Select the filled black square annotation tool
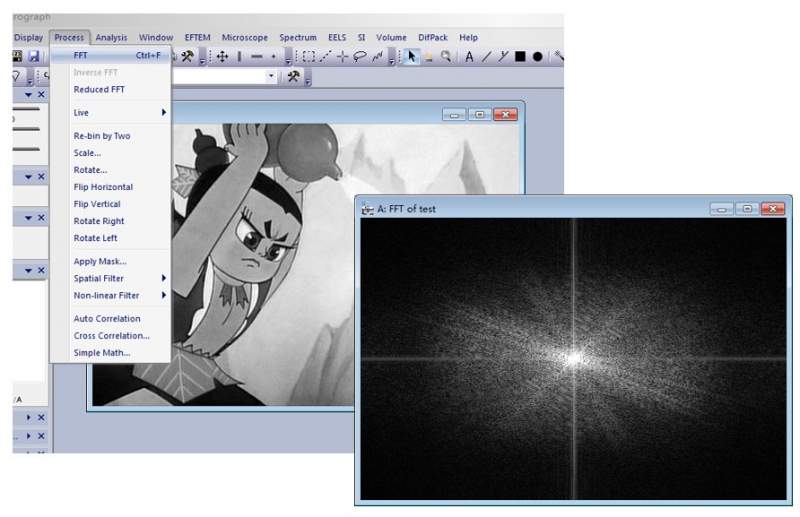Screen dimensions: 800x517 click(520, 57)
